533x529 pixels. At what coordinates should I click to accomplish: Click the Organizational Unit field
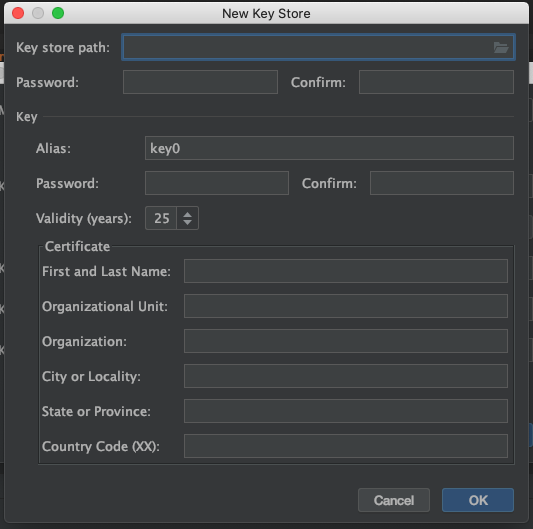pos(346,306)
